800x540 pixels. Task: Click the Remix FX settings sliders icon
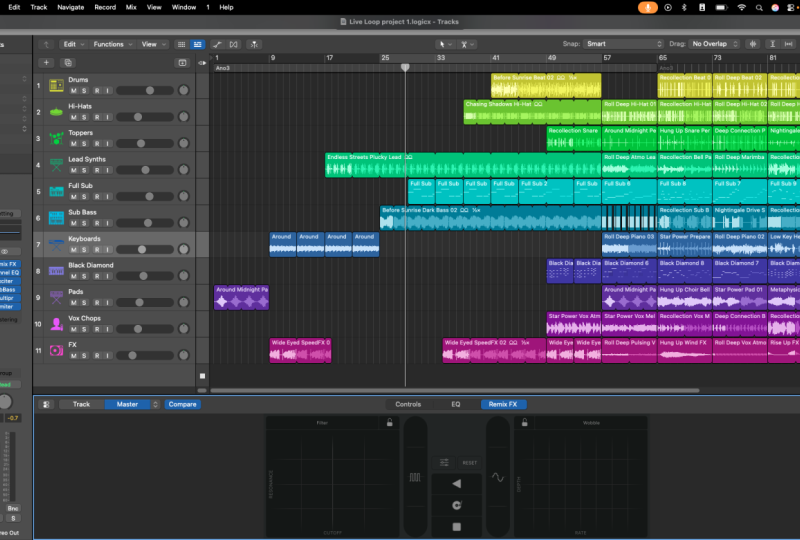(444, 462)
